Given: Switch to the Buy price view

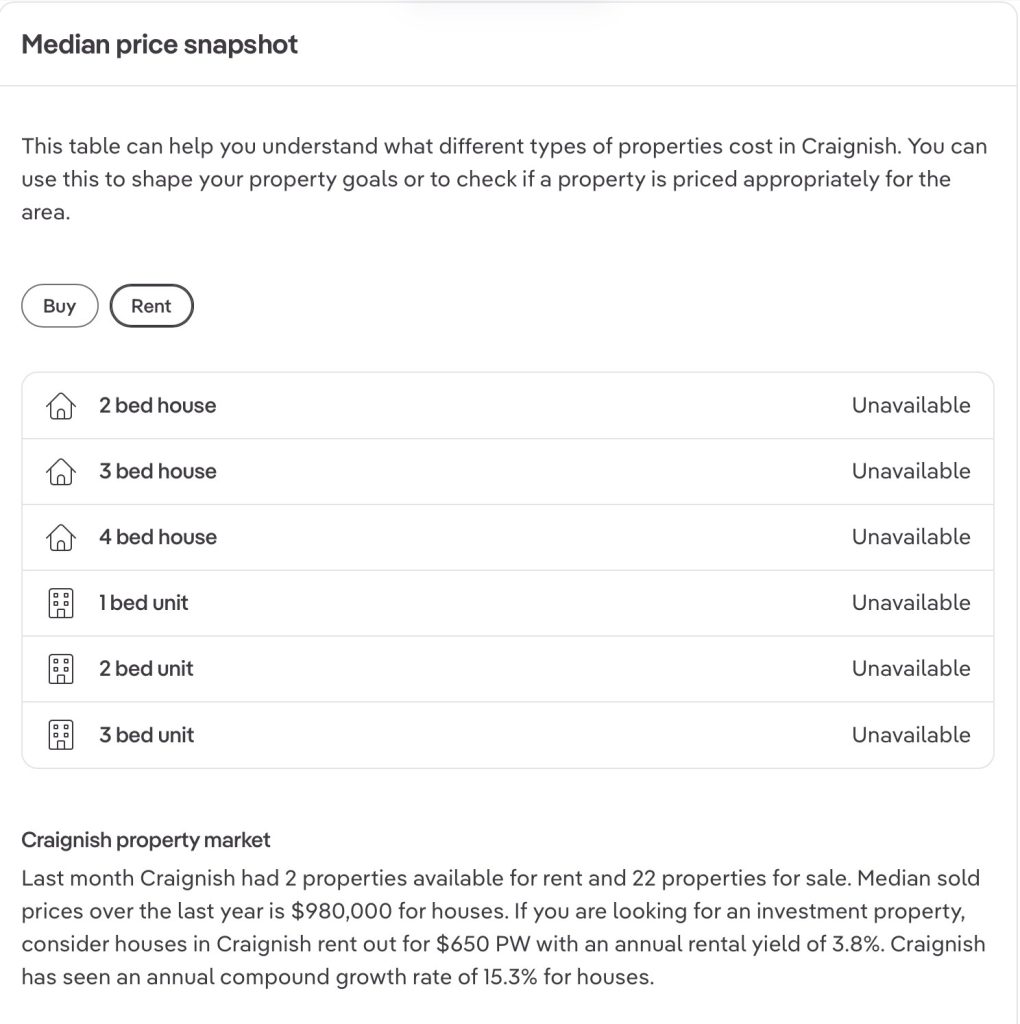Looking at the screenshot, I should click(x=60, y=306).
